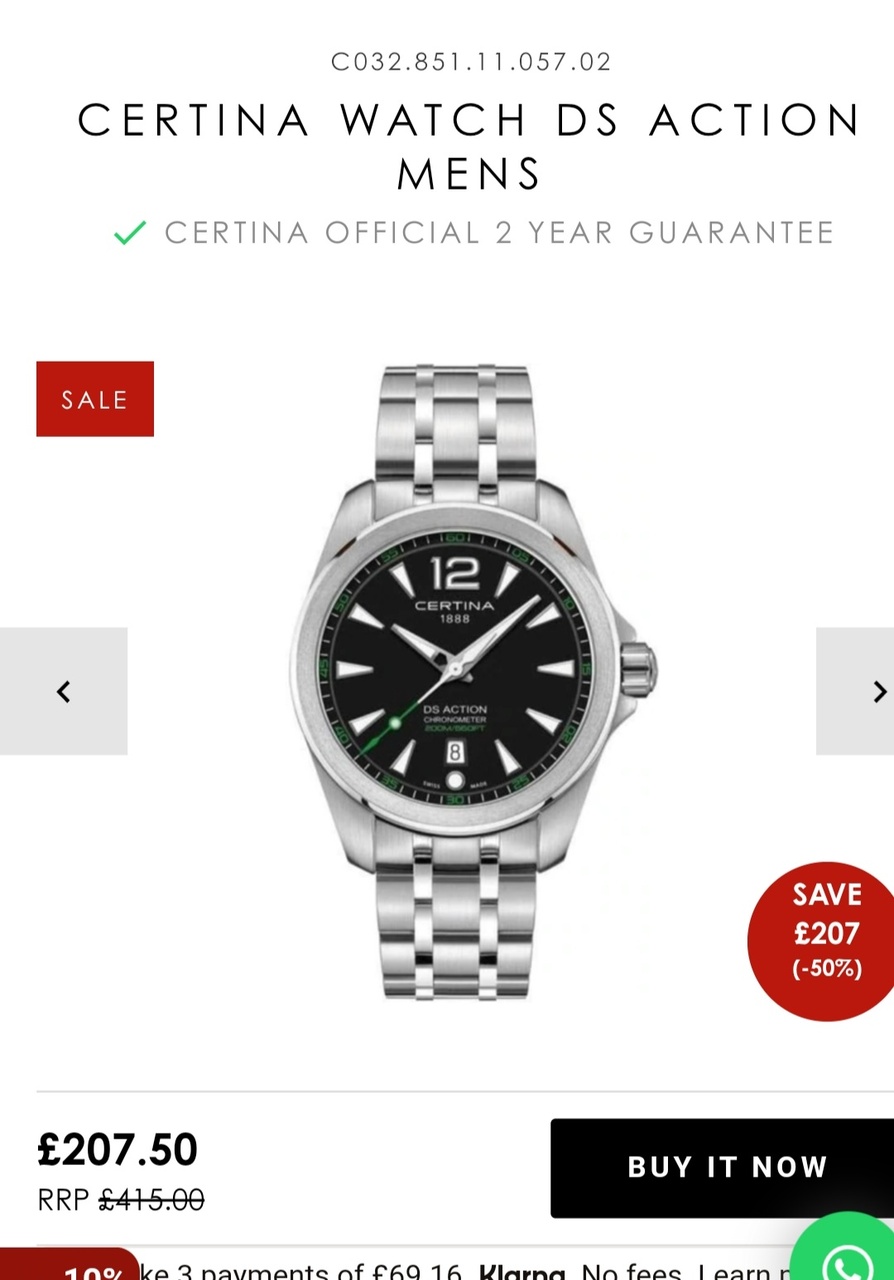This screenshot has width=894, height=1280.
Task: Open the red 10% off tab
Action: (x=70, y=1266)
